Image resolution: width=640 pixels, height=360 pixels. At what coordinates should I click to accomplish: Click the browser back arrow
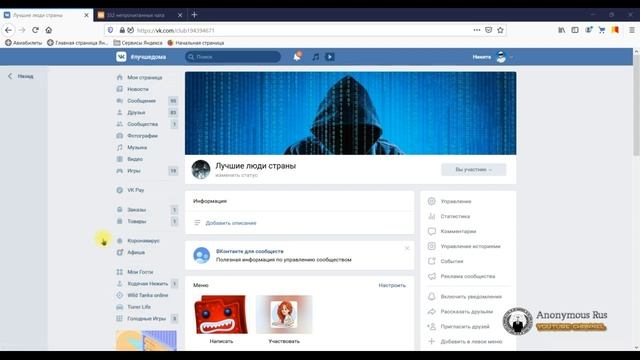tap(9, 30)
